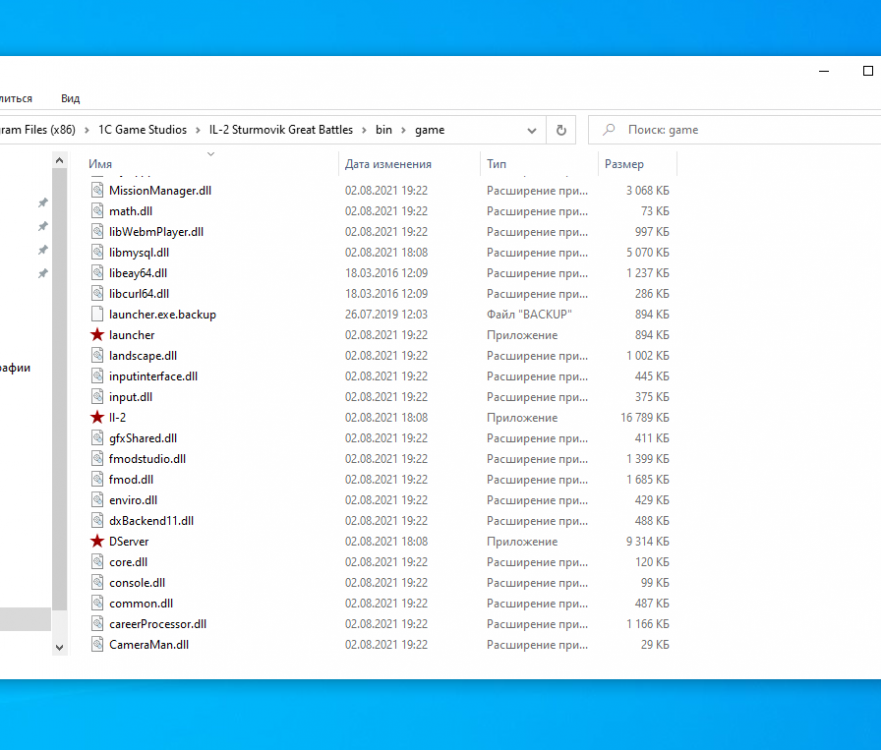The height and width of the screenshot is (750, 881).
Task: Click the red star icon of launcher
Action: coord(97,335)
